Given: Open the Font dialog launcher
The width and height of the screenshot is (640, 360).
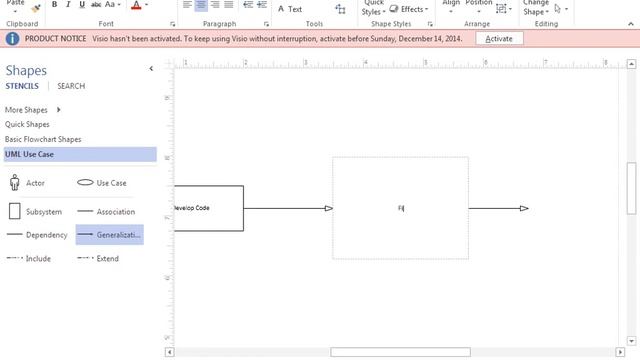Looking at the screenshot, I should [173, 24].
